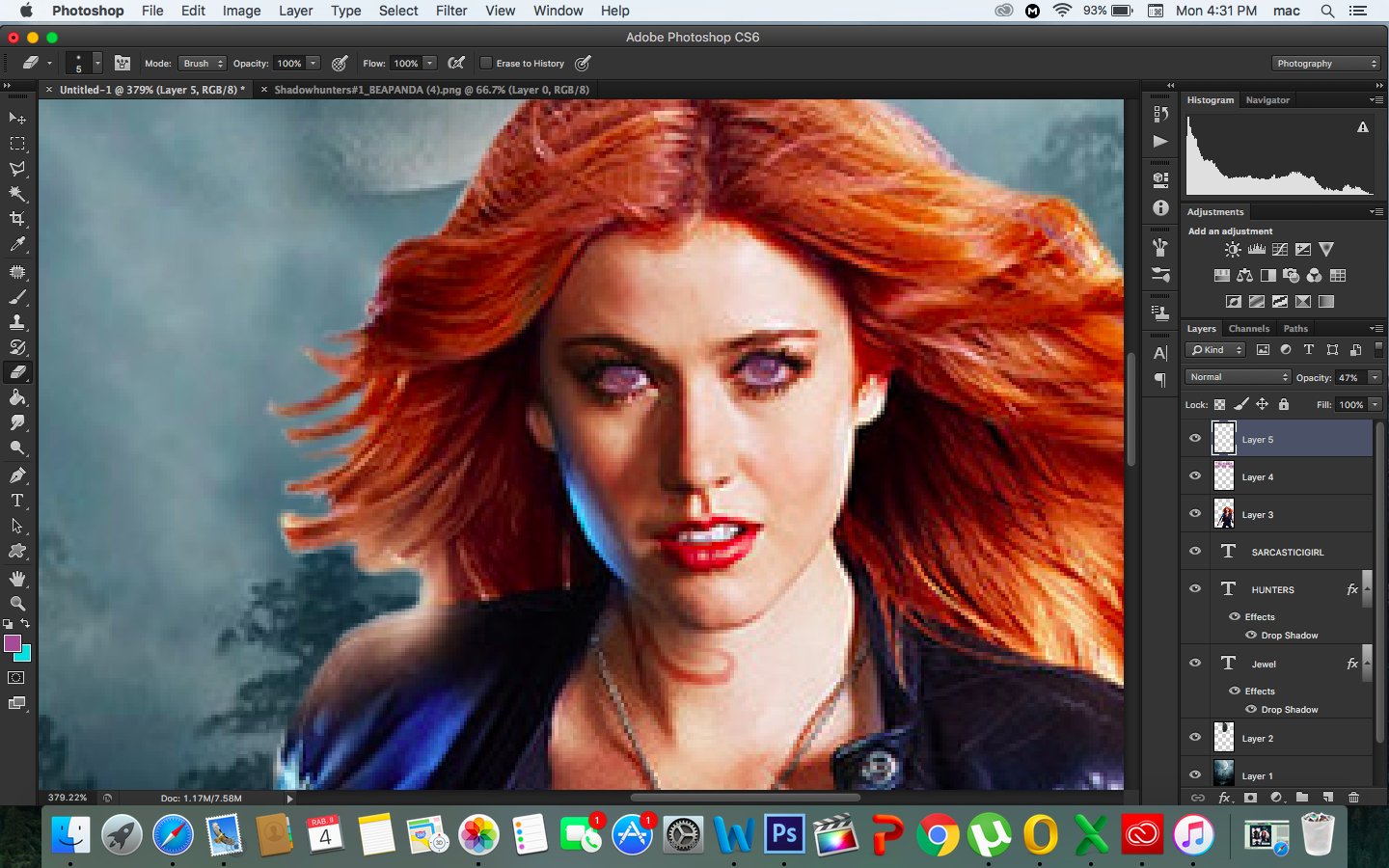Select the Magic Wand tool
Screen dimensions: 1389x868
(17, 193)
